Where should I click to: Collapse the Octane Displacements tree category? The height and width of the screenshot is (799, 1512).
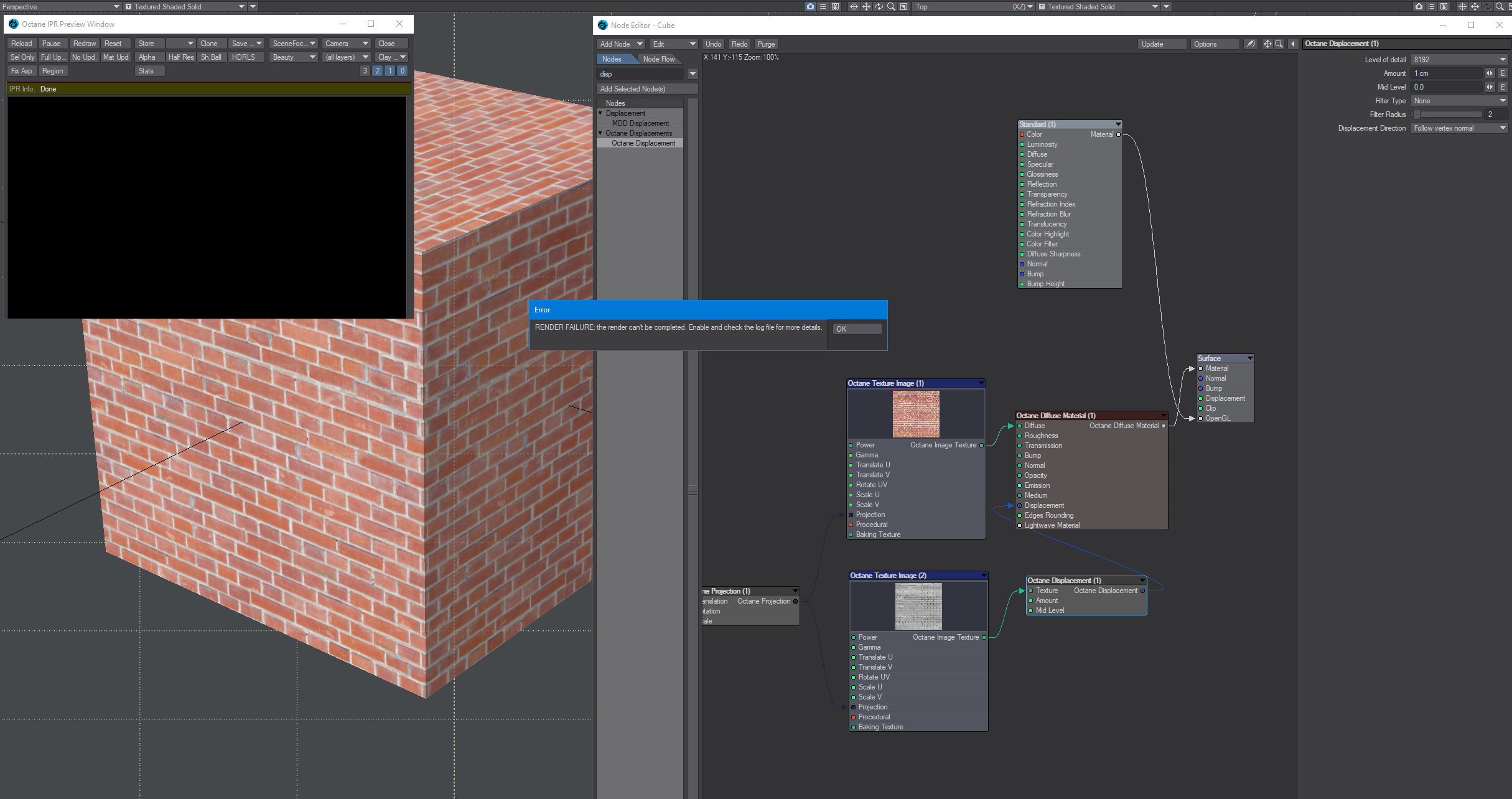pos(600,133)
